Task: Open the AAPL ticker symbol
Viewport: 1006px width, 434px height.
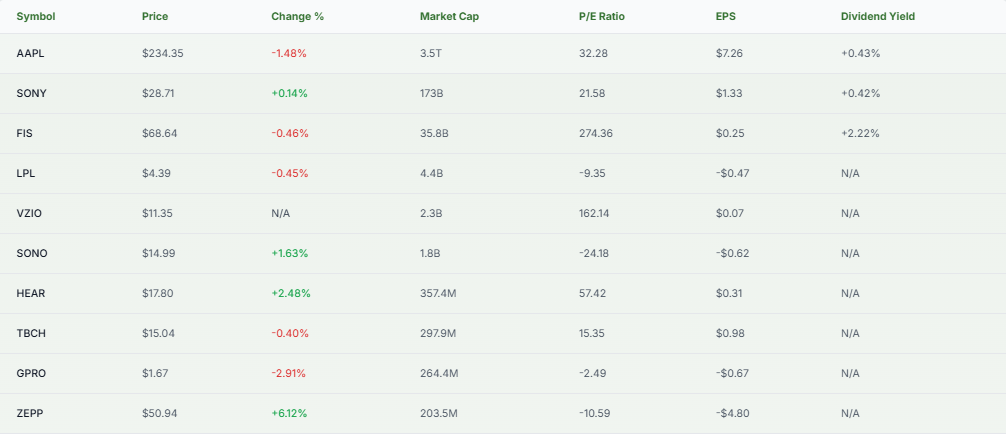Action: [31, 53]
